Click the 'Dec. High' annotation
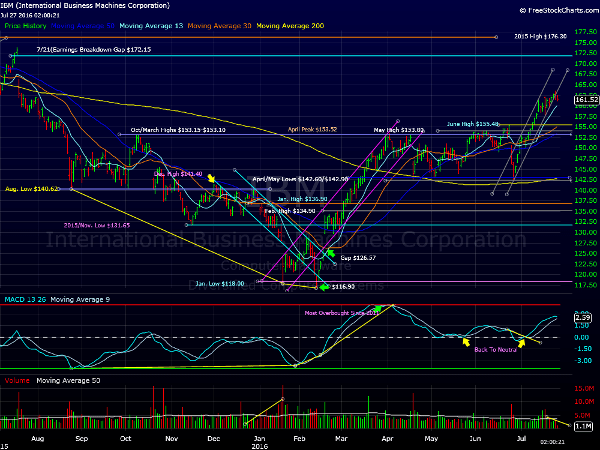 point(178,174)
